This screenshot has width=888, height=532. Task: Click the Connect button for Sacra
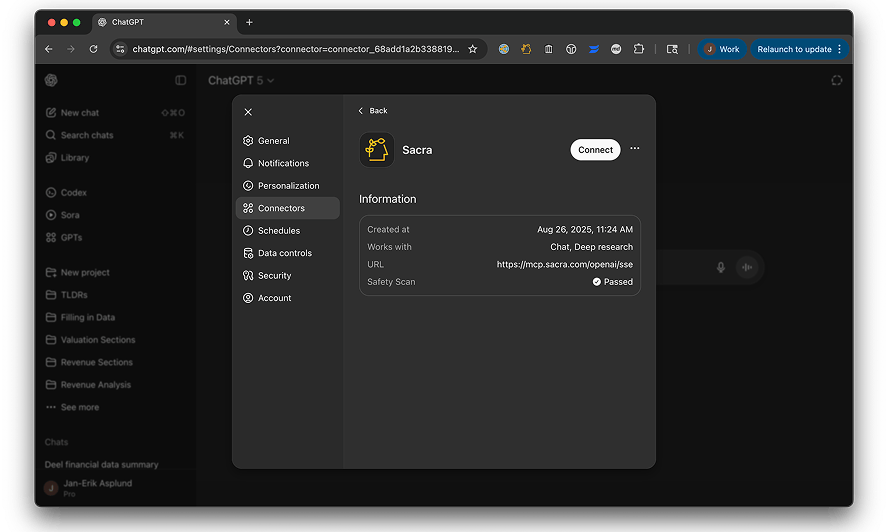pos(595,150)
